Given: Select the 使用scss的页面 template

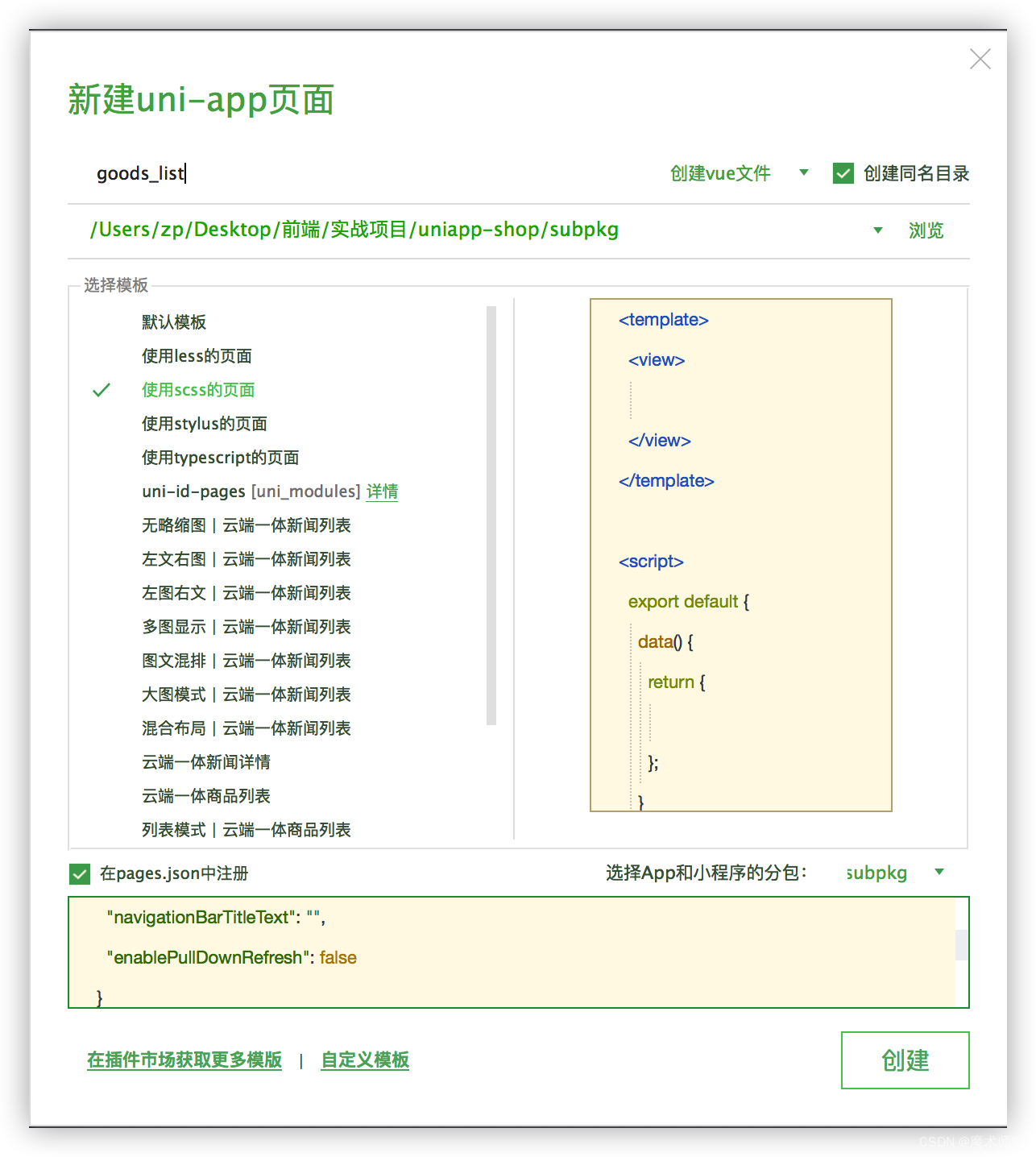Looking at the screenshot, I should click(198, 390).
